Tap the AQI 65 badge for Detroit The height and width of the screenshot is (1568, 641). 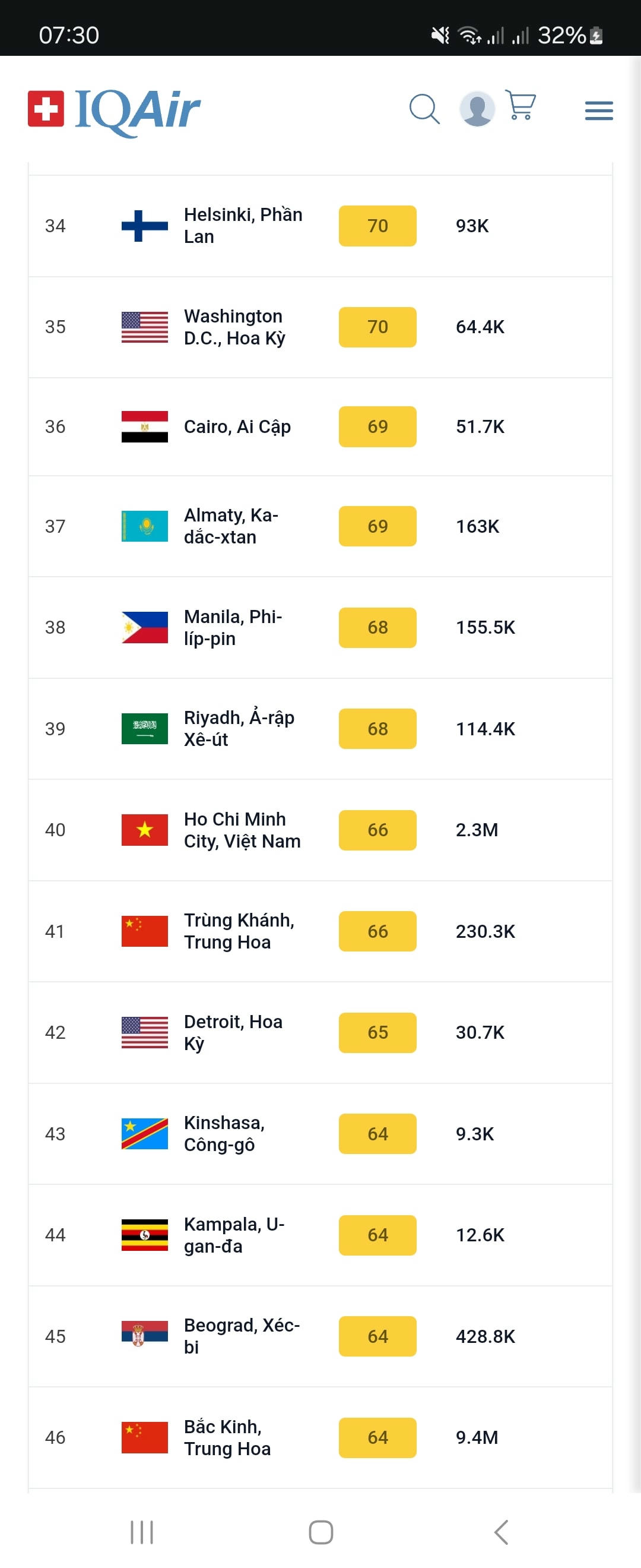[x=377, y=1032]
